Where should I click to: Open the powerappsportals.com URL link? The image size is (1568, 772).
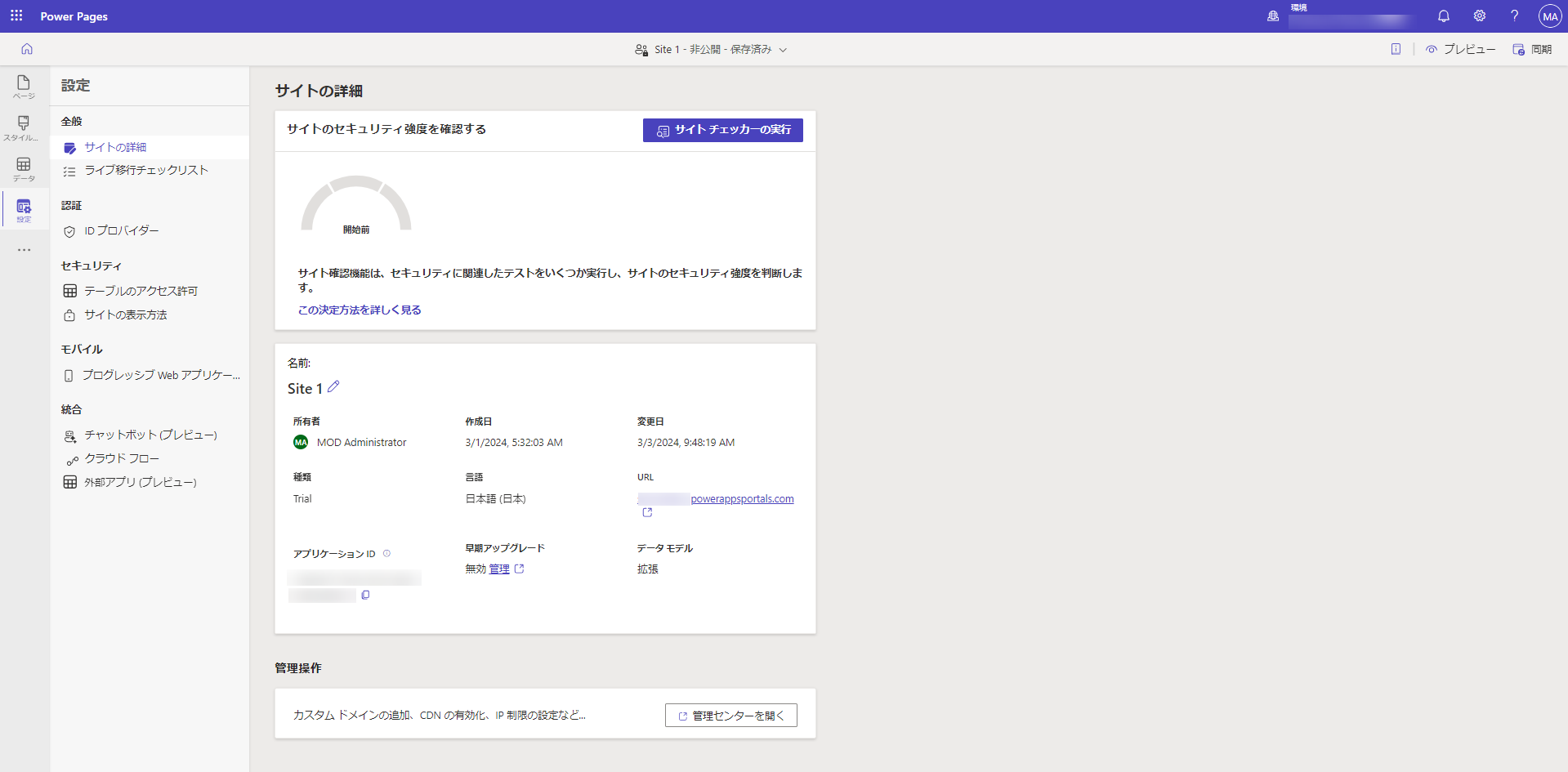pos(742,498)
